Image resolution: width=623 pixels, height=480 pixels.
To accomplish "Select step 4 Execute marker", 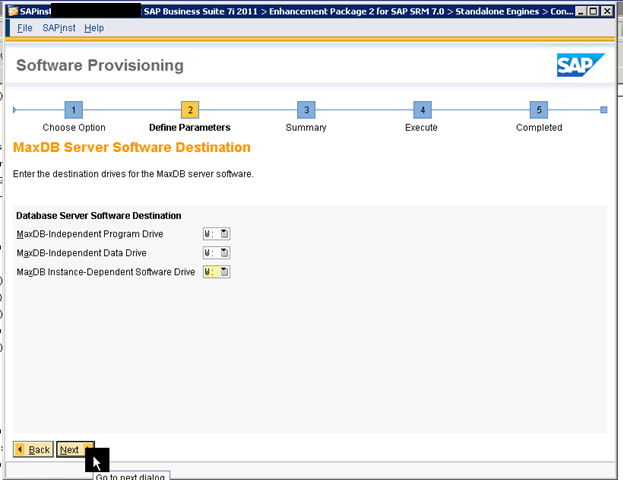I will click(x=422, y=110).
